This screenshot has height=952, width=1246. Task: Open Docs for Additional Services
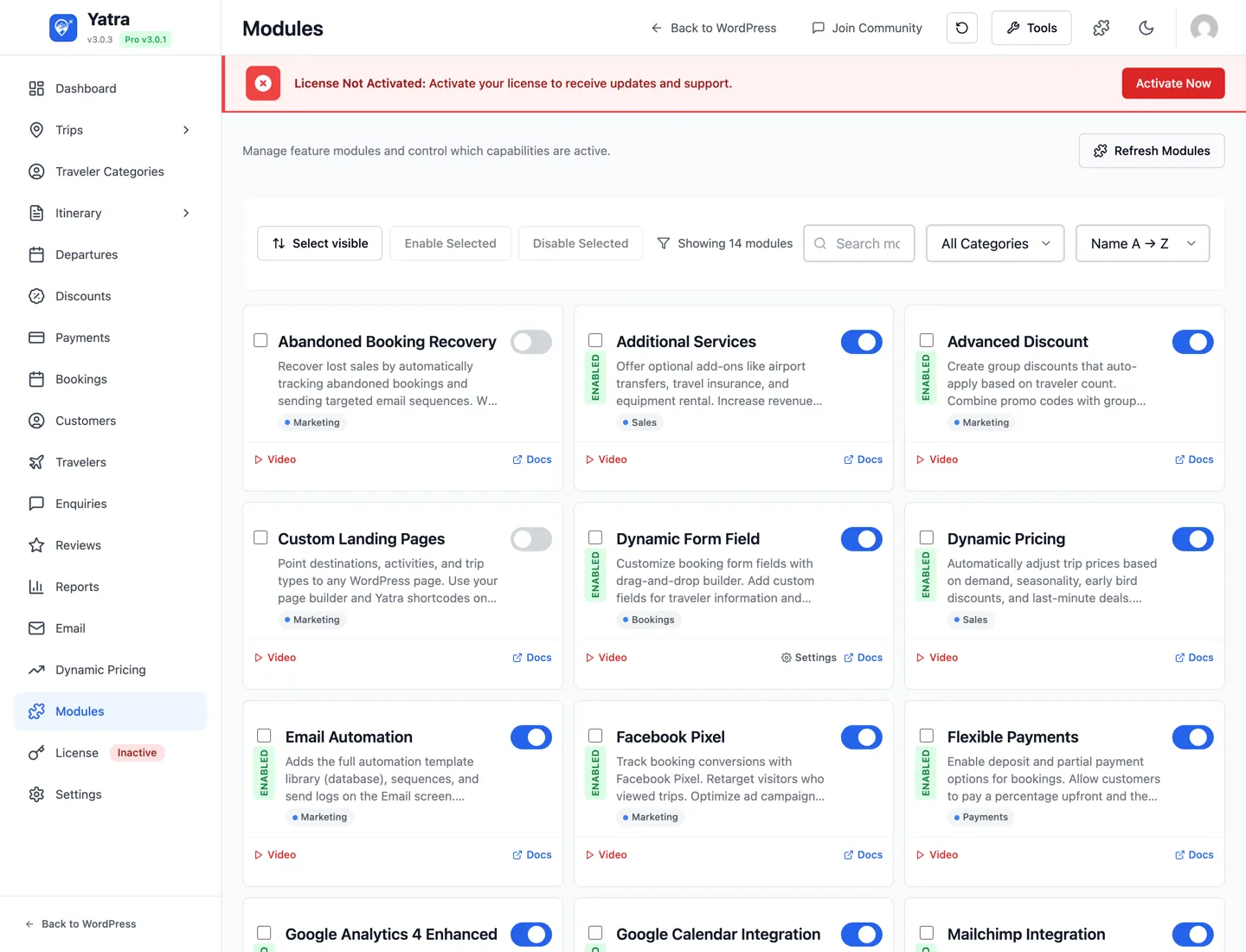tap(863, 460)
